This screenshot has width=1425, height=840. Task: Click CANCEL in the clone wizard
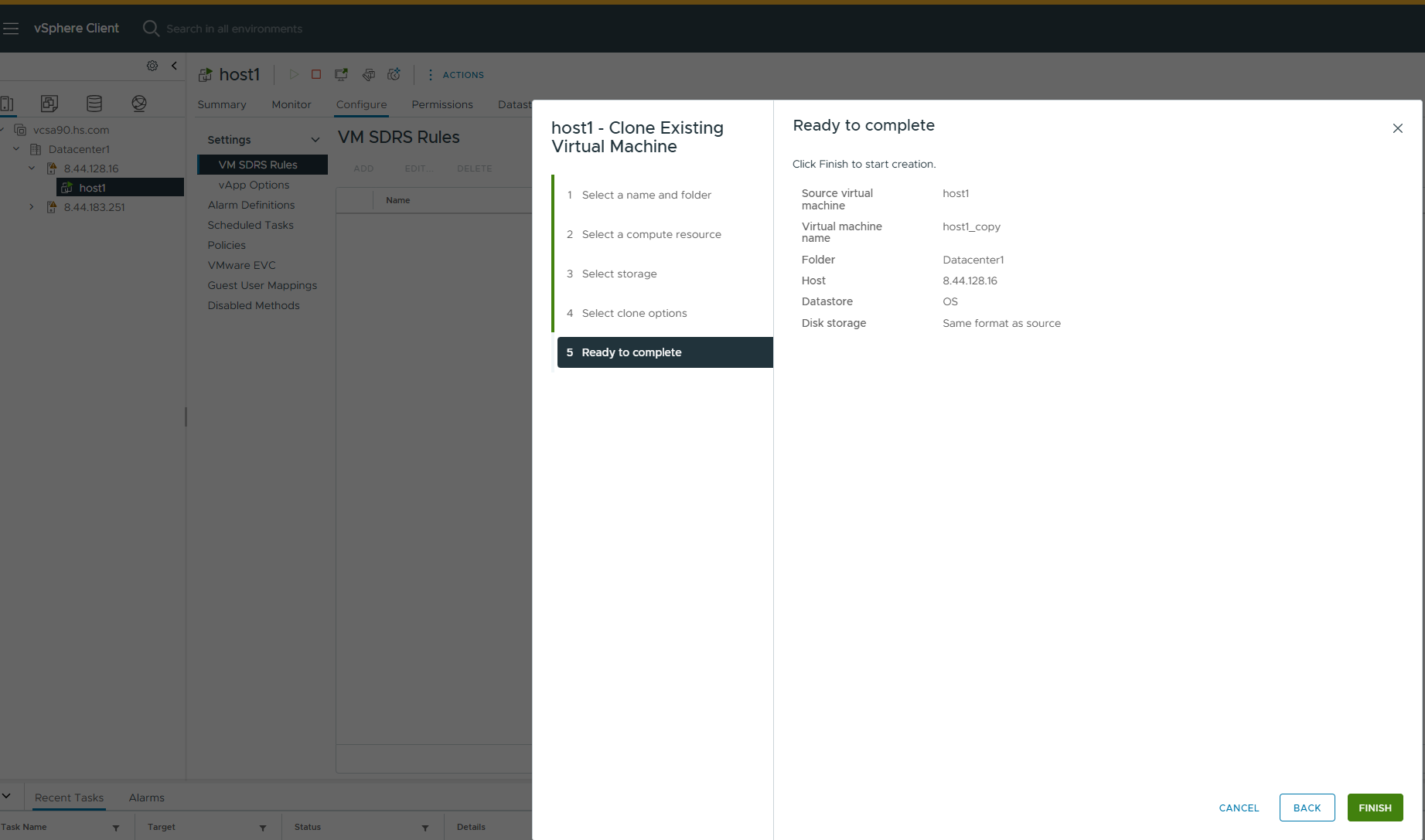1239,808
